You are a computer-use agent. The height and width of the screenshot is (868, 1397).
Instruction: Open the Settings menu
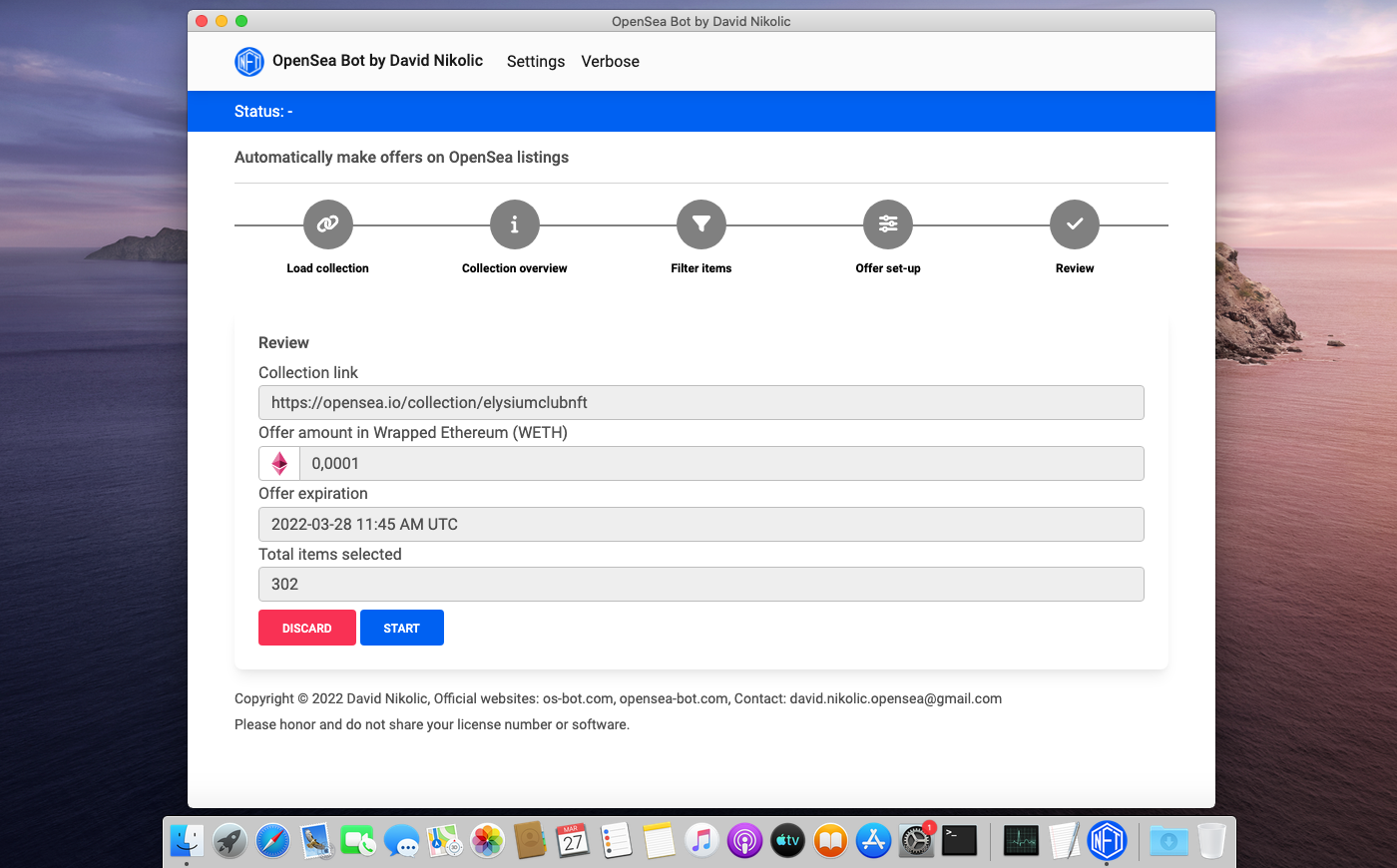[536, 62]
